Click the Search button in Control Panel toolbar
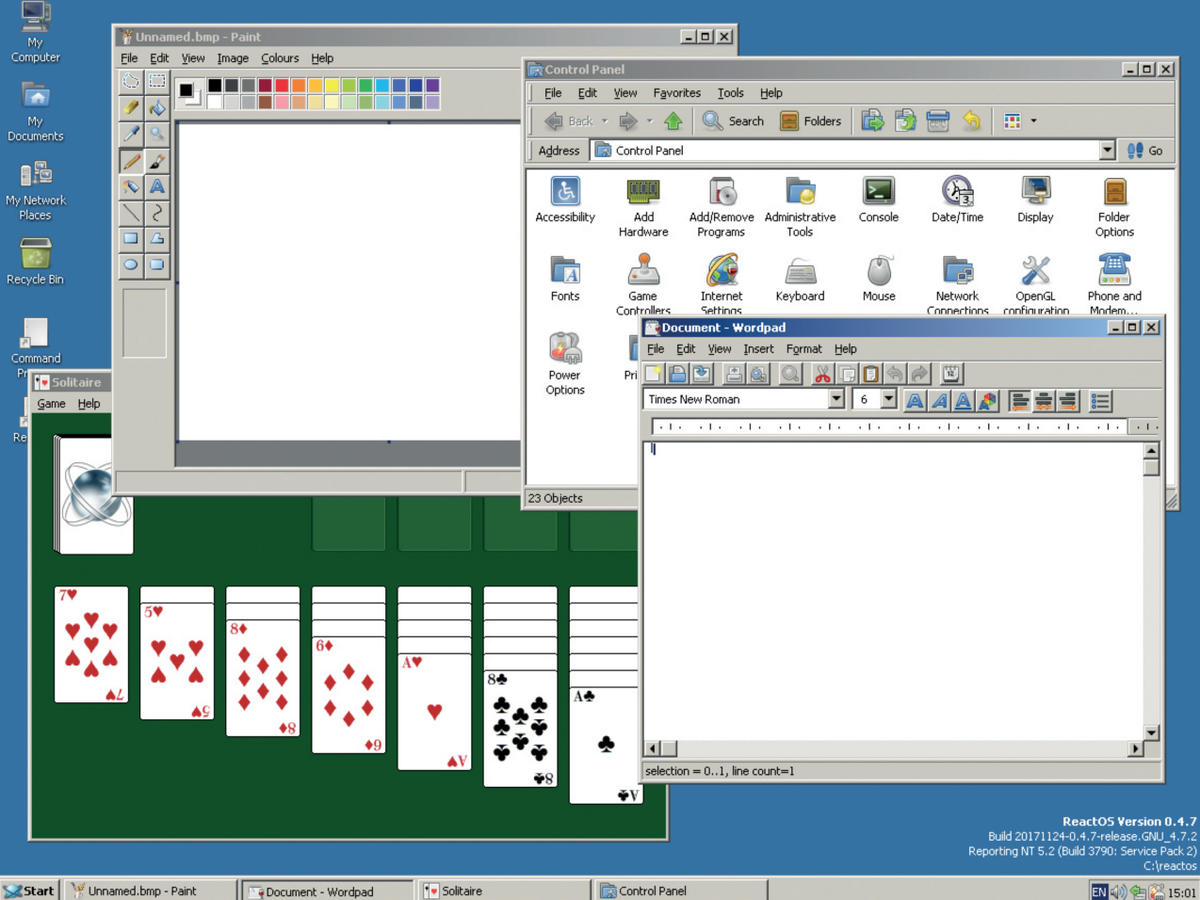Screen dimensions: 1200x900 click(733, 120)
